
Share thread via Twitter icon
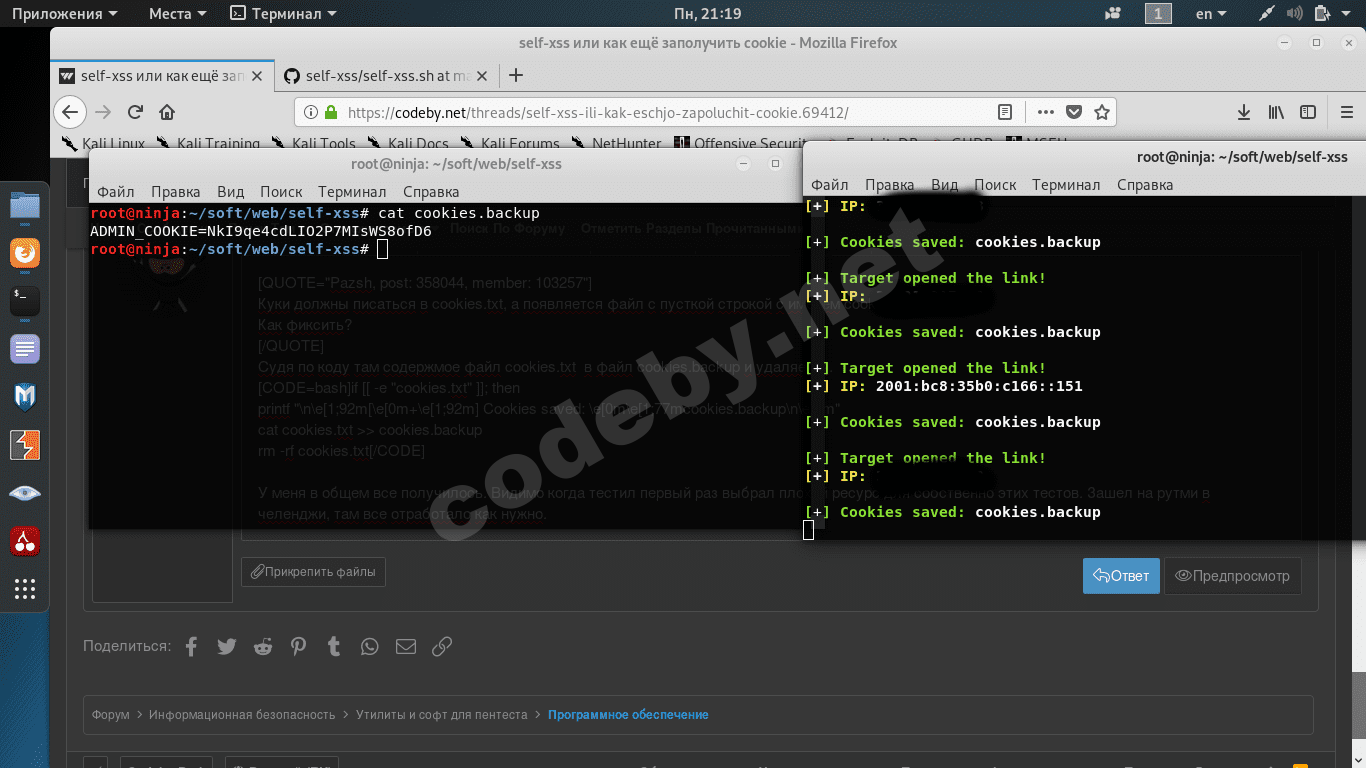pyautogui.click(x=227, y=646)
